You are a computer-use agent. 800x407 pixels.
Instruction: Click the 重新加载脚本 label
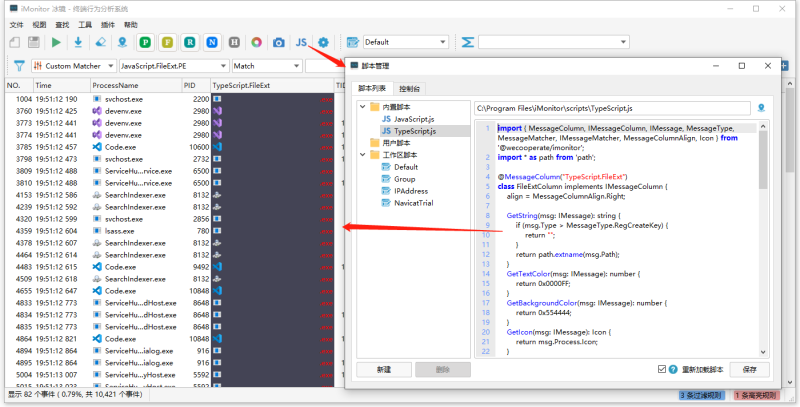pos(703,370)
